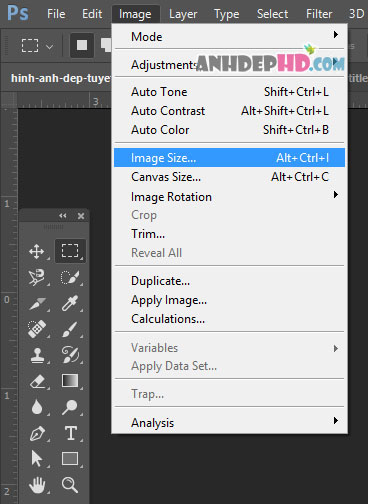Select the Pen tool
The image size is (368, 504).
(x=37, y=433)
